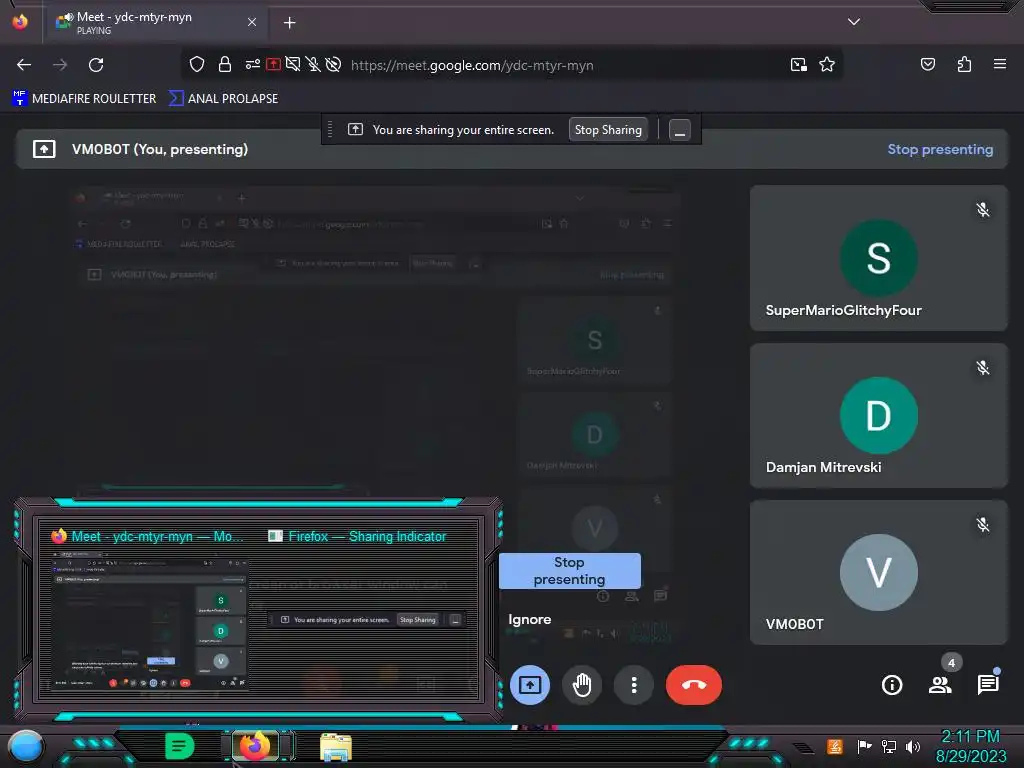Click blocked camera permission icon in address bar
Viewport: 1024px width, 768px height.
coord(293,65)
